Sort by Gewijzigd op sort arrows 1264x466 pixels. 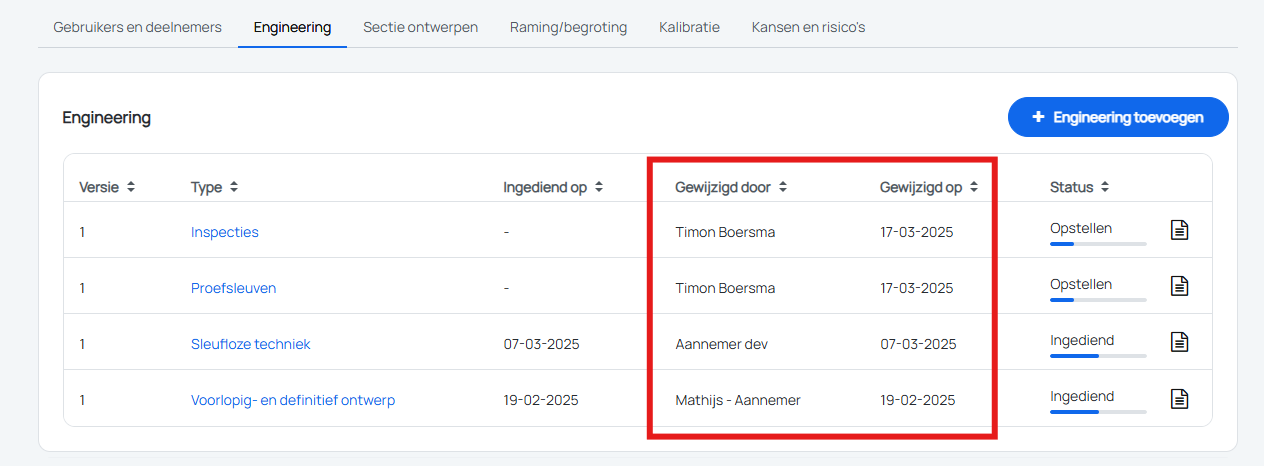point(974,187)
